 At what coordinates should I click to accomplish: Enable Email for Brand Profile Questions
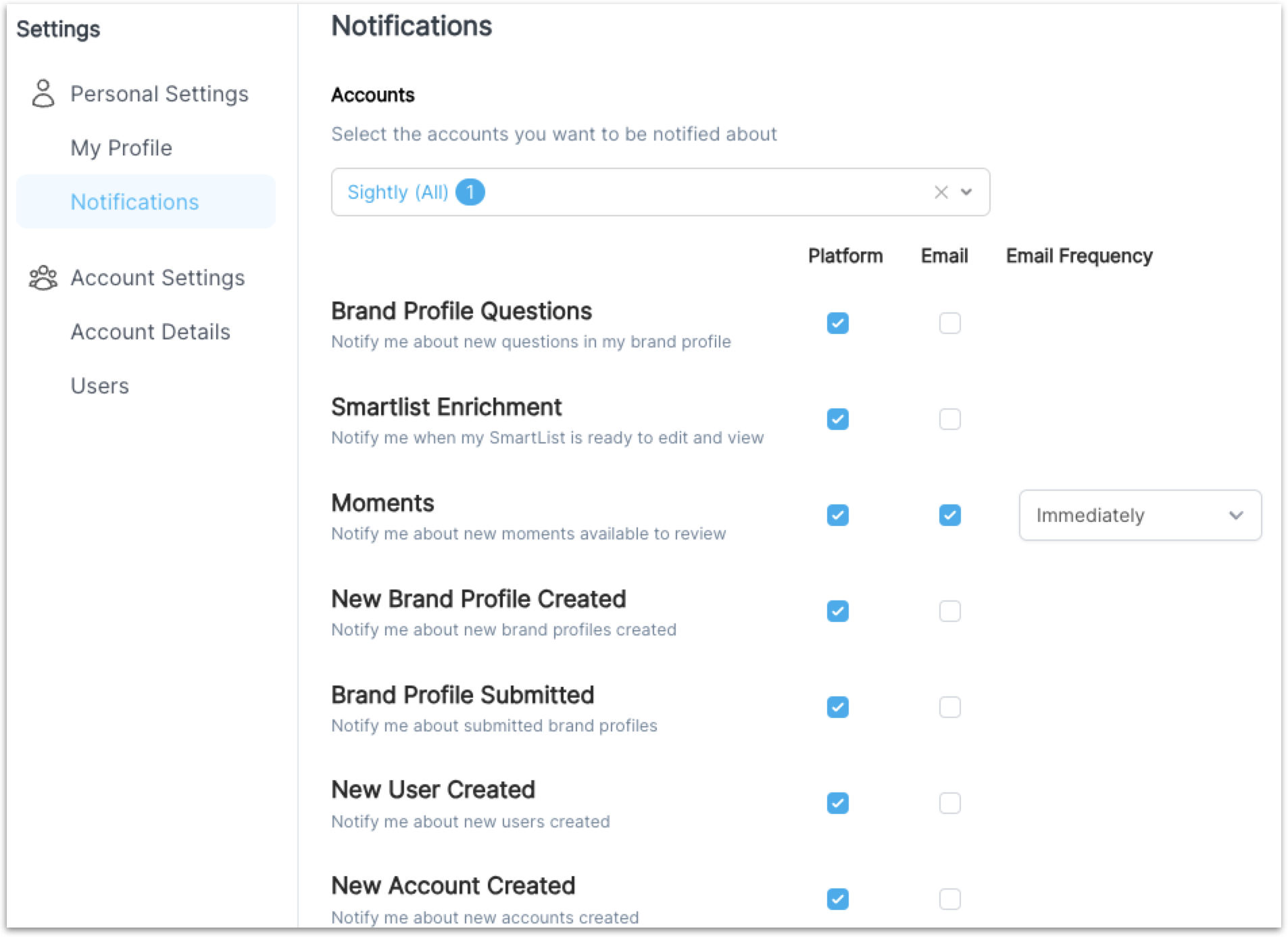coord(949,323)
